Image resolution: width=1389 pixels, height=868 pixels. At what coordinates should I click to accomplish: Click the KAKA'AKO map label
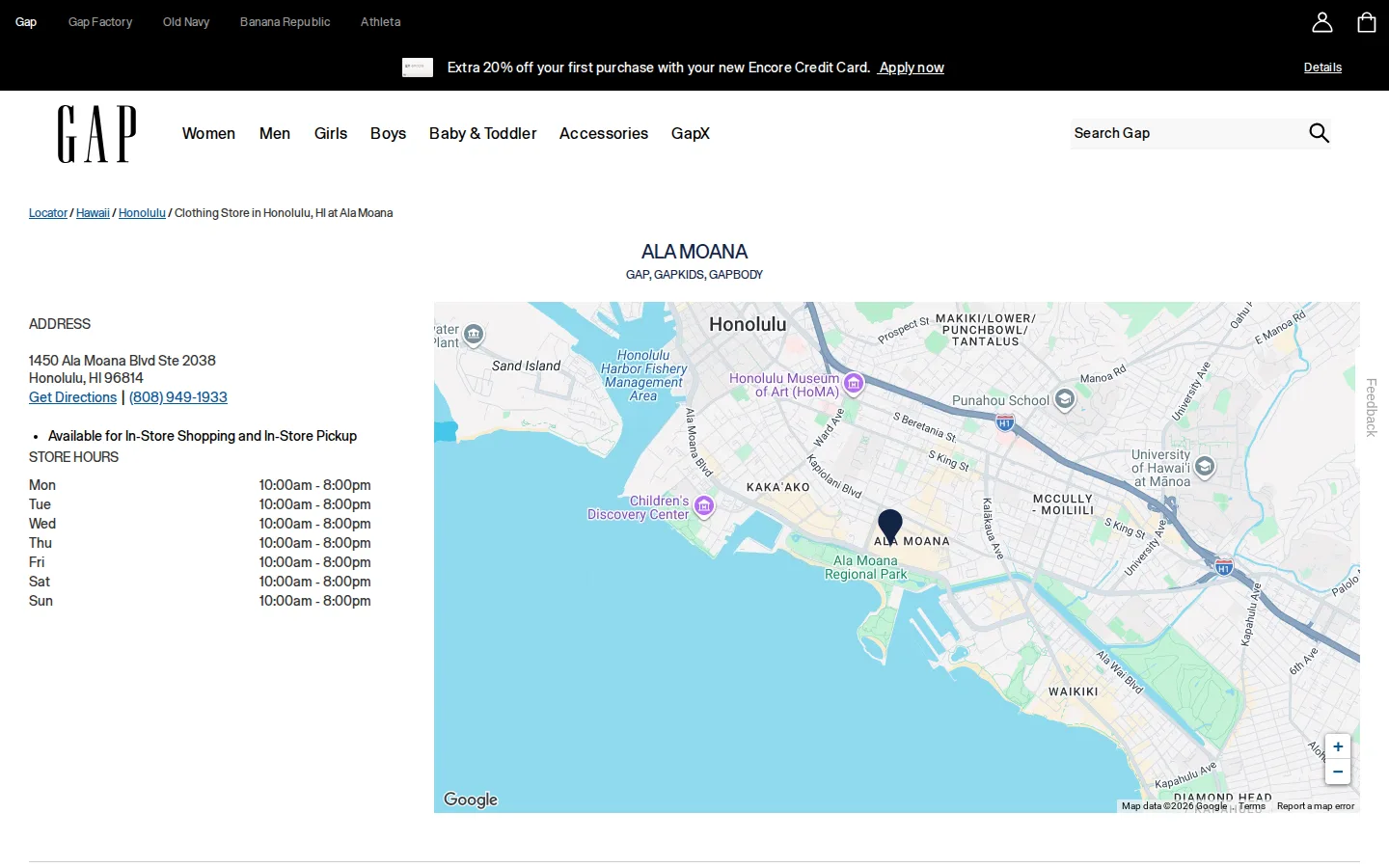pos(778,487)
